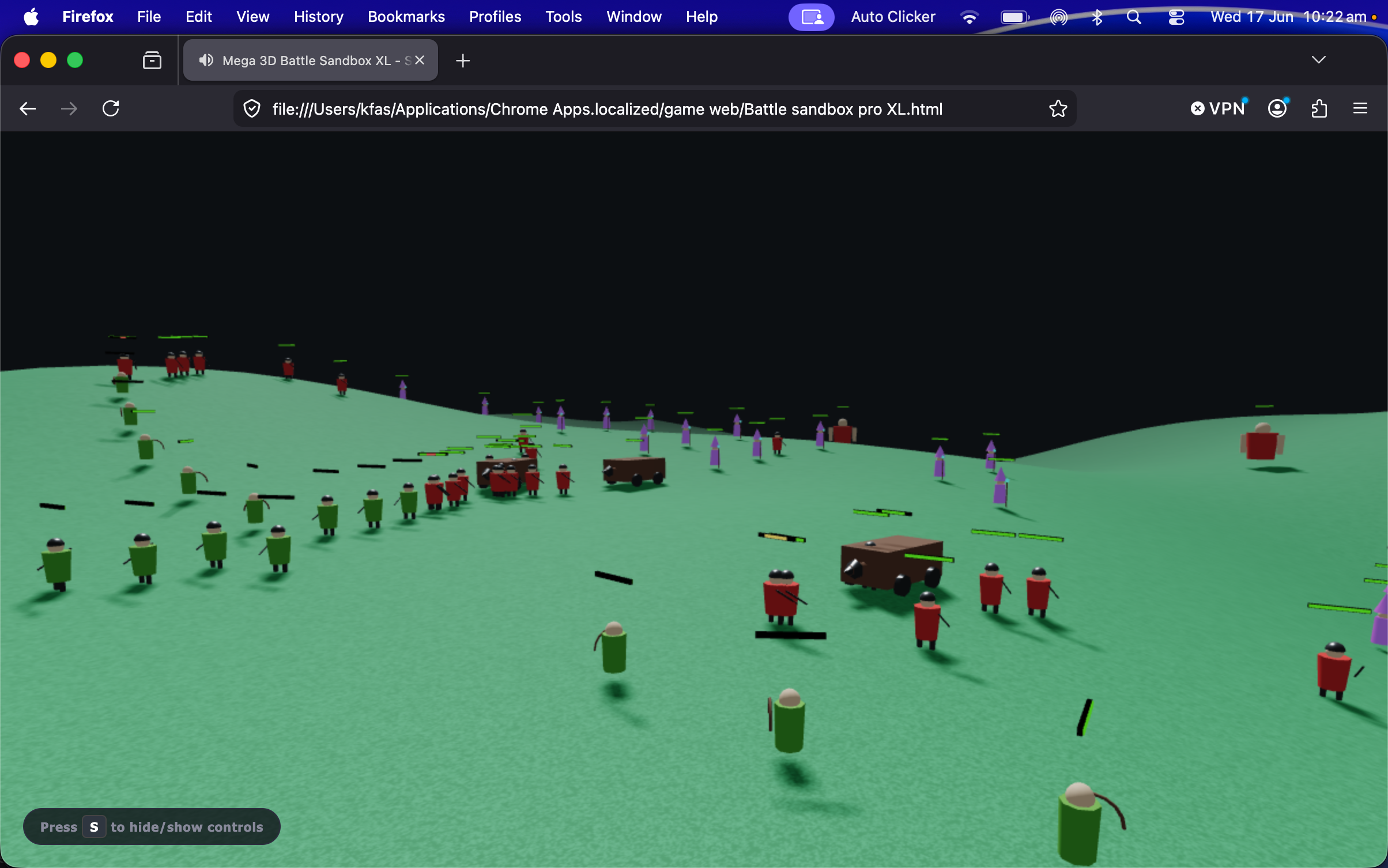
Task: Open the Tools menu
Action: [563, 17]
